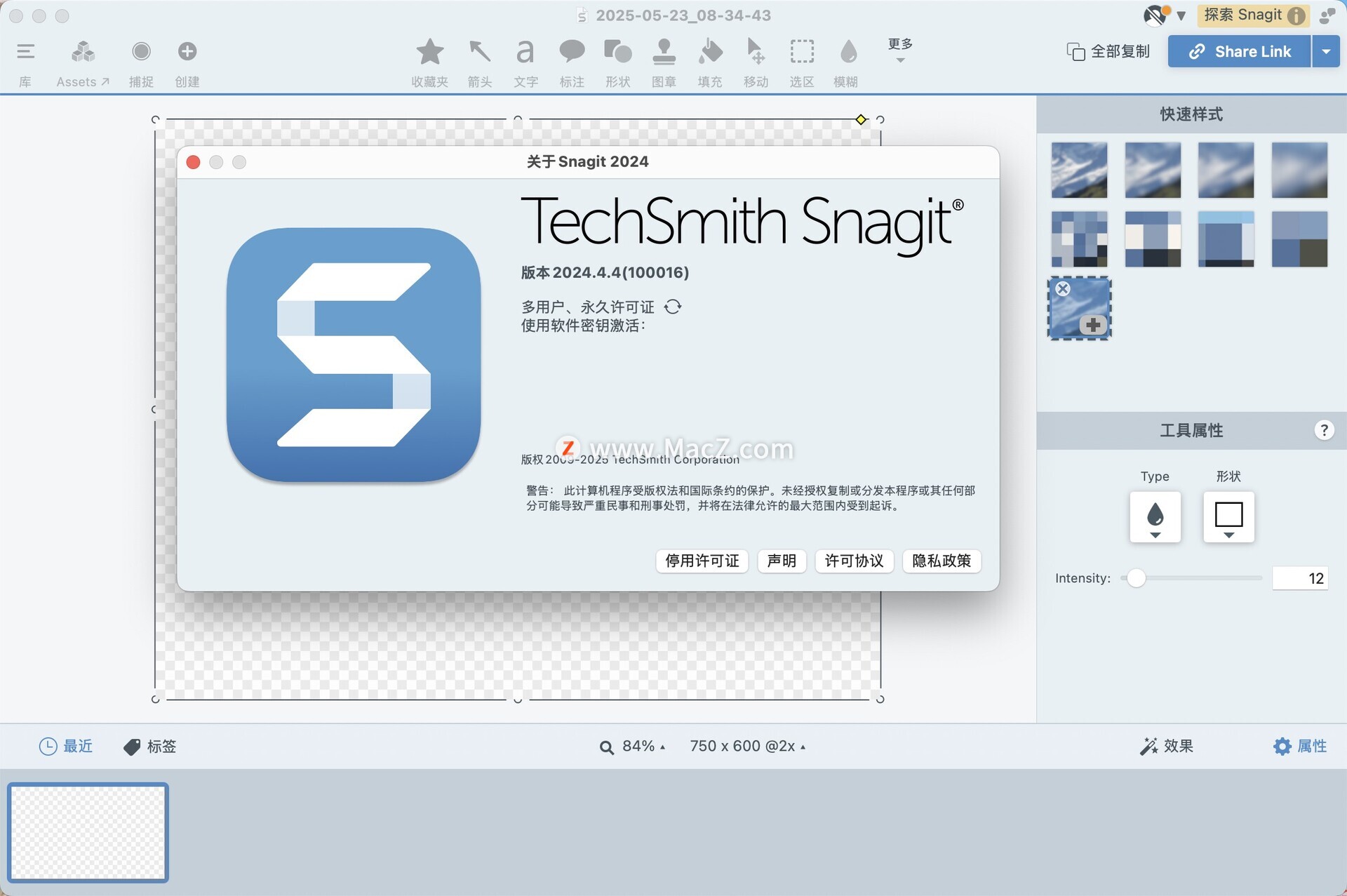The image size is (1347, 896).
Task: Apply the first blur quick style
Action: point(1079,170)
